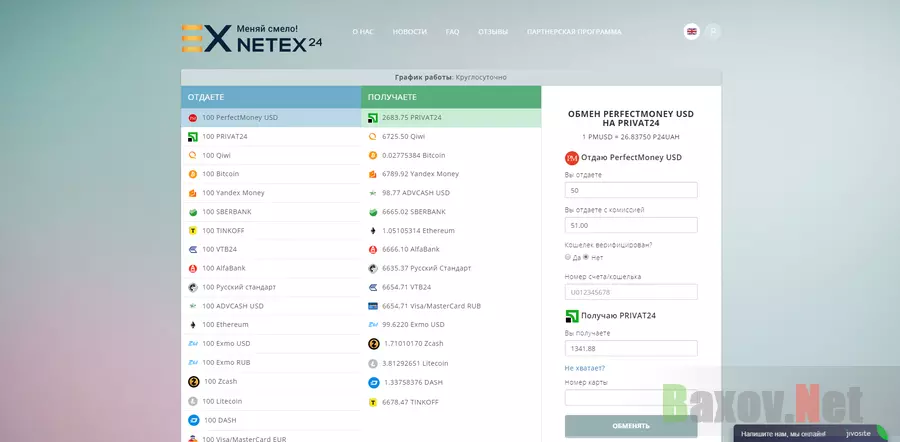Click PRIVAT24 icon in the receive column
The width and height of the screenshot is (900, 442).
click(x=373, y=118)
